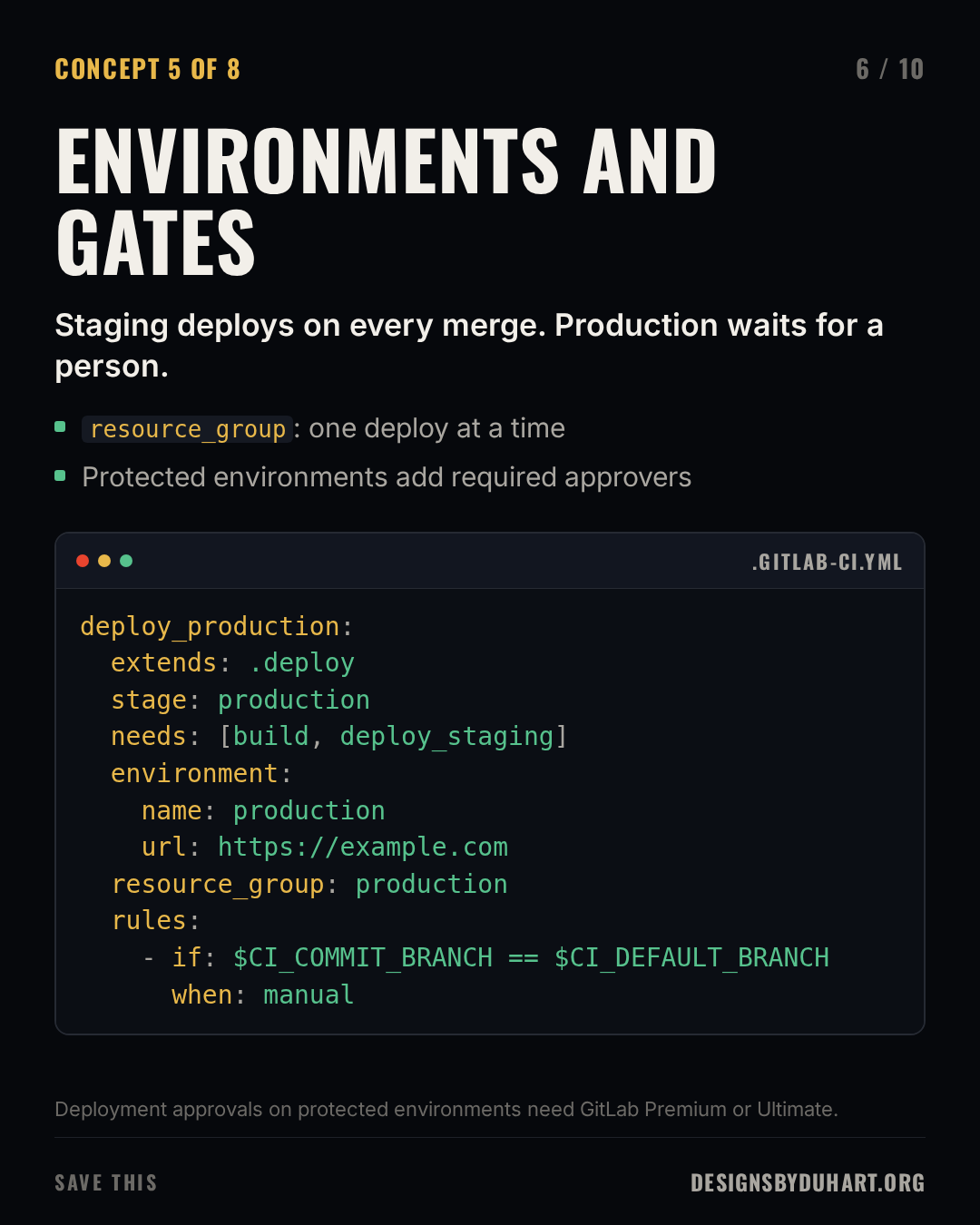Click the 'when: manual' code line
The height and width of the screenshot is (1225, 980).
(x=263, y=995)
